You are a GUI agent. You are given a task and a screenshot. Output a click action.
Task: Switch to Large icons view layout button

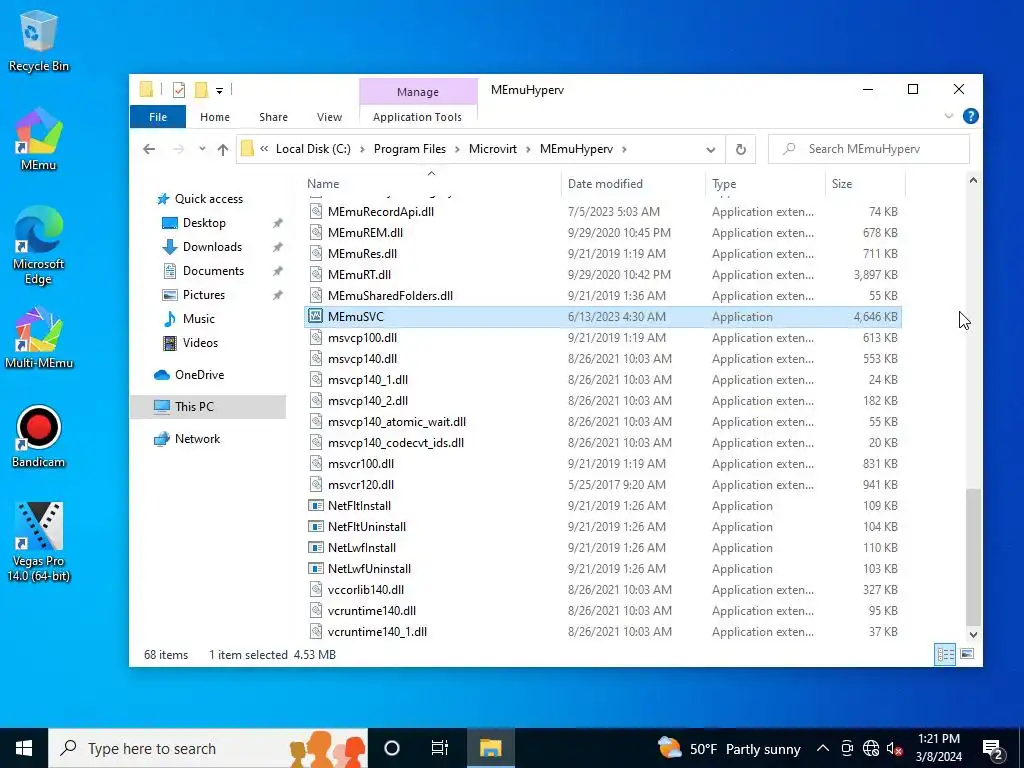click(x=967, y=654)
